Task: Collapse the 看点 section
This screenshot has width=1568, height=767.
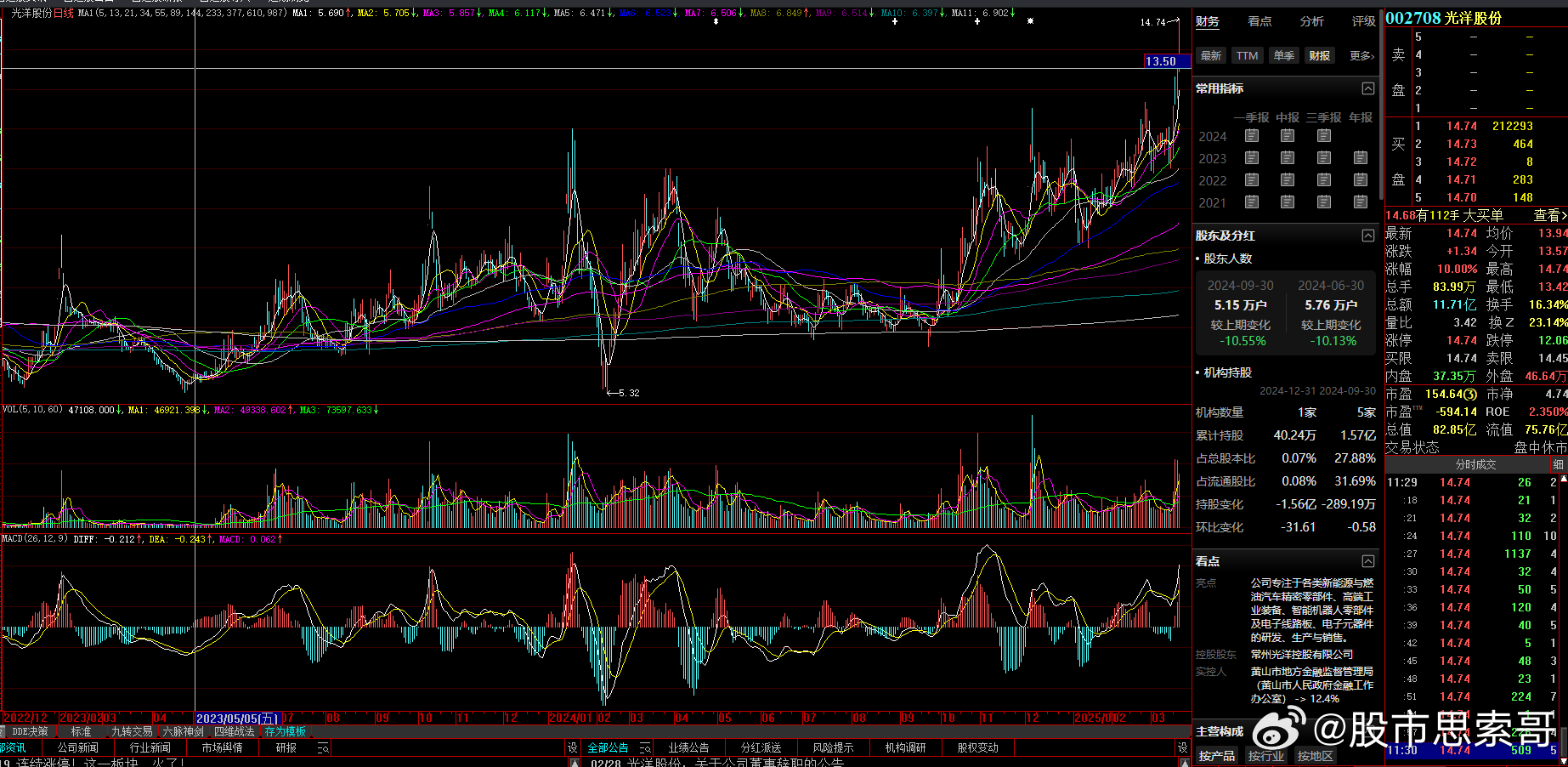Action: point(1368,561)
